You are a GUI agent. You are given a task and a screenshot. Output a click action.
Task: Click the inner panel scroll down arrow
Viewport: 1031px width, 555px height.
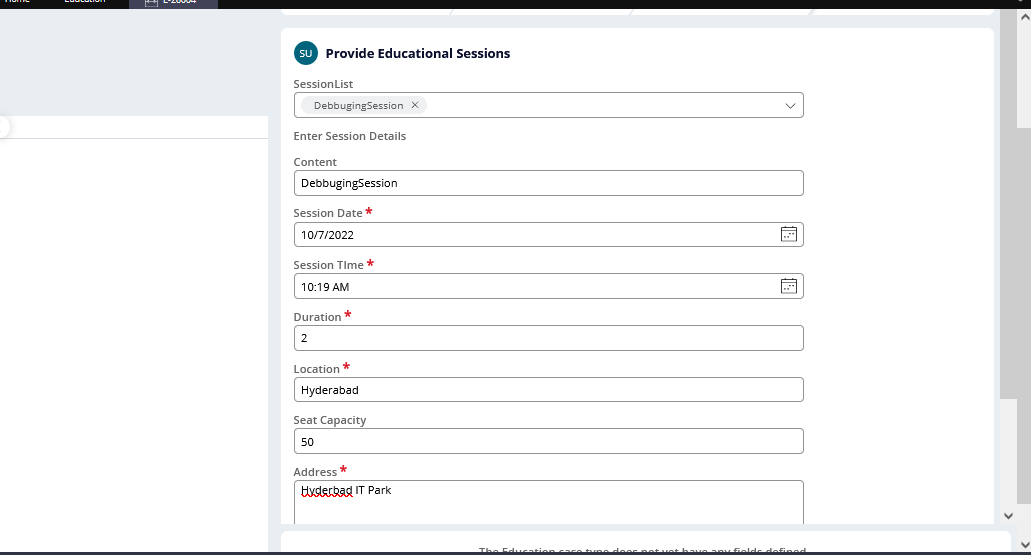(1008, 516)
